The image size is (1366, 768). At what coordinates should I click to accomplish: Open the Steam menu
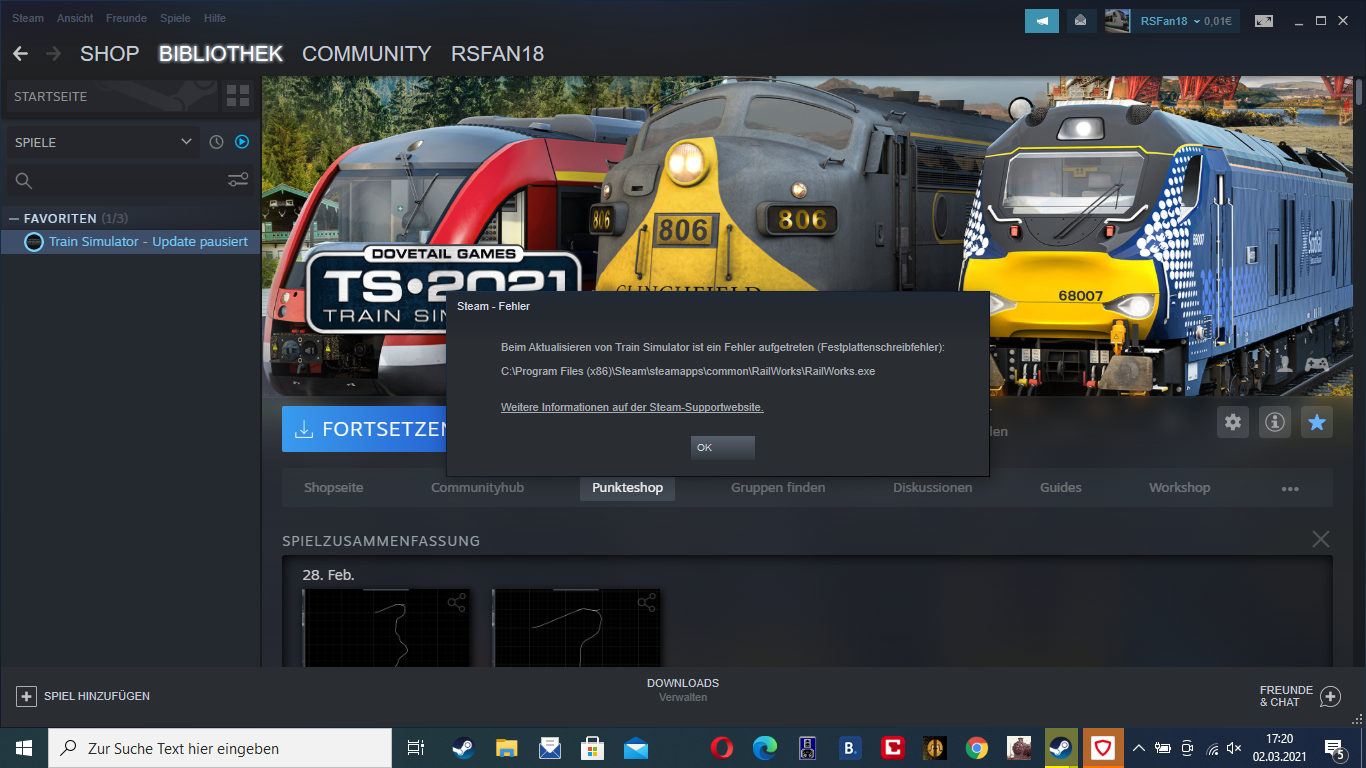[28, 18]
